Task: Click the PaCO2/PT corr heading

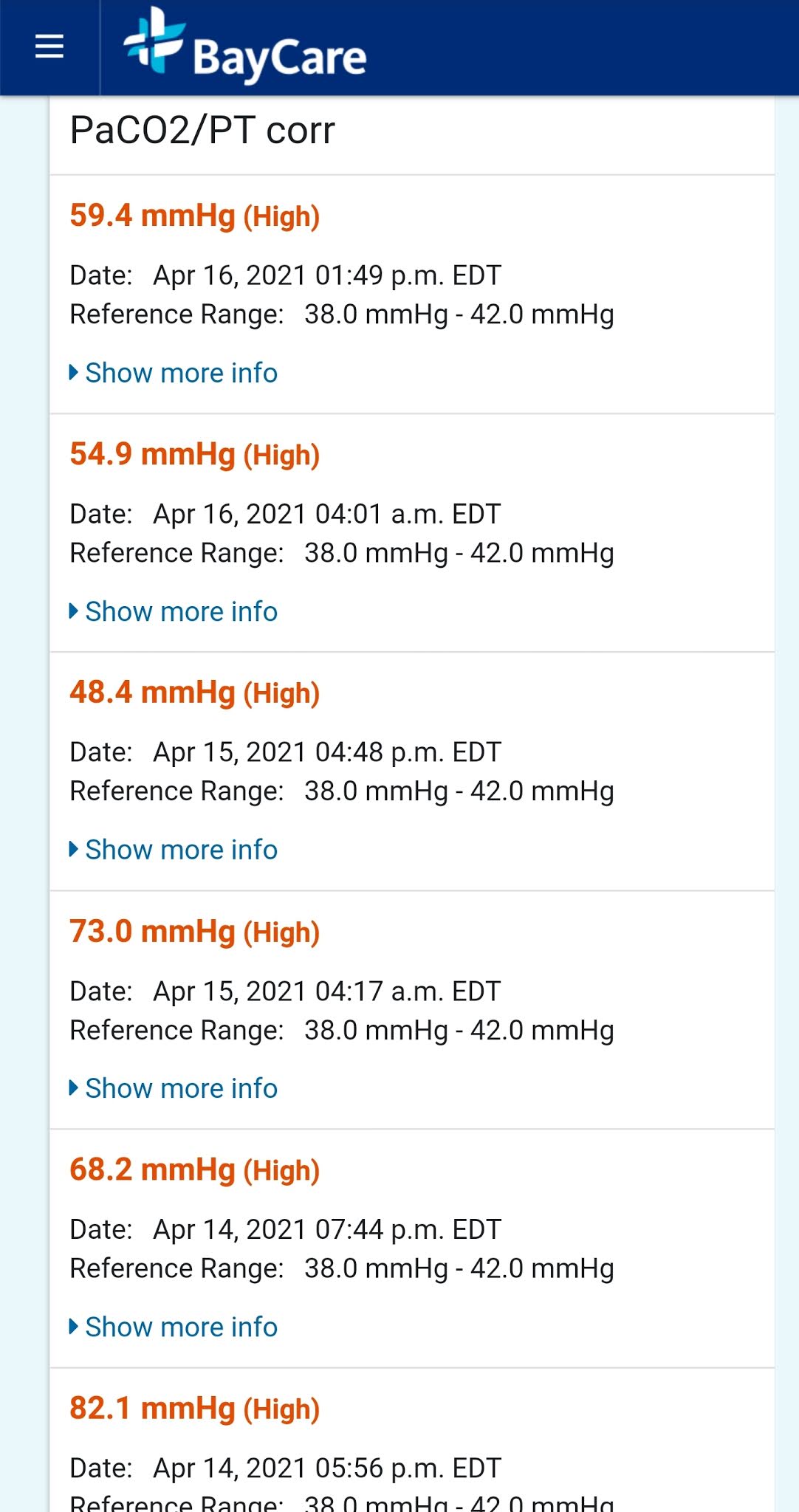Action: pos(202,131)
